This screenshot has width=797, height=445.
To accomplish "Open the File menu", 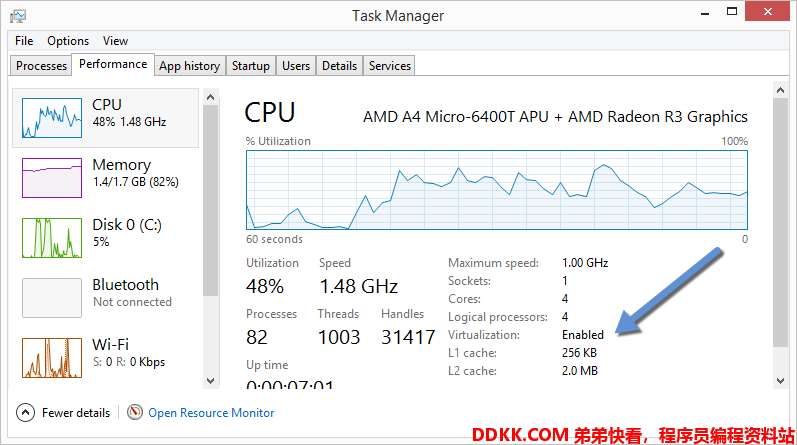I will point(24,41).
